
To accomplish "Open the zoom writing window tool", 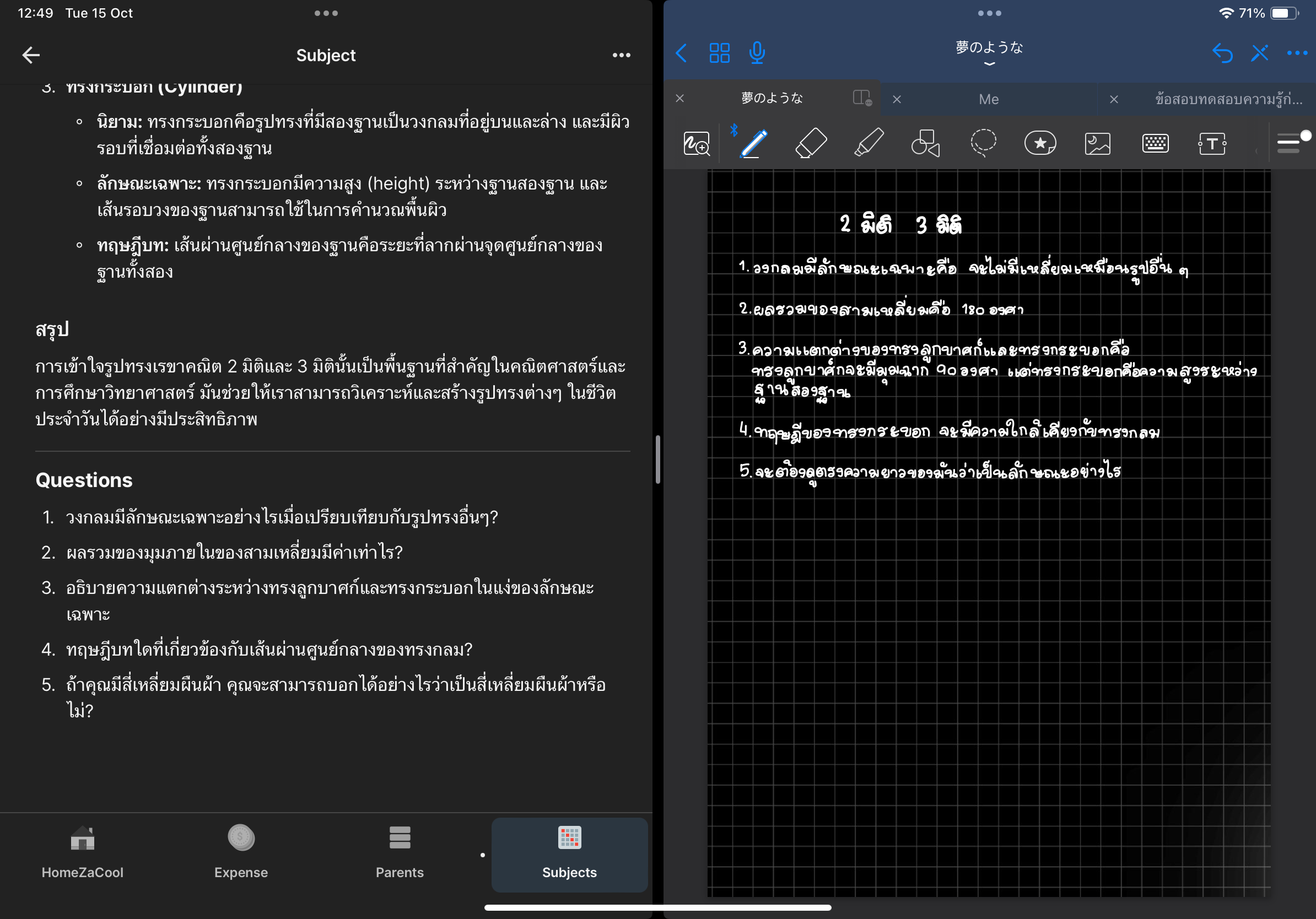I will pyautogui.click(x=697, y=143).
